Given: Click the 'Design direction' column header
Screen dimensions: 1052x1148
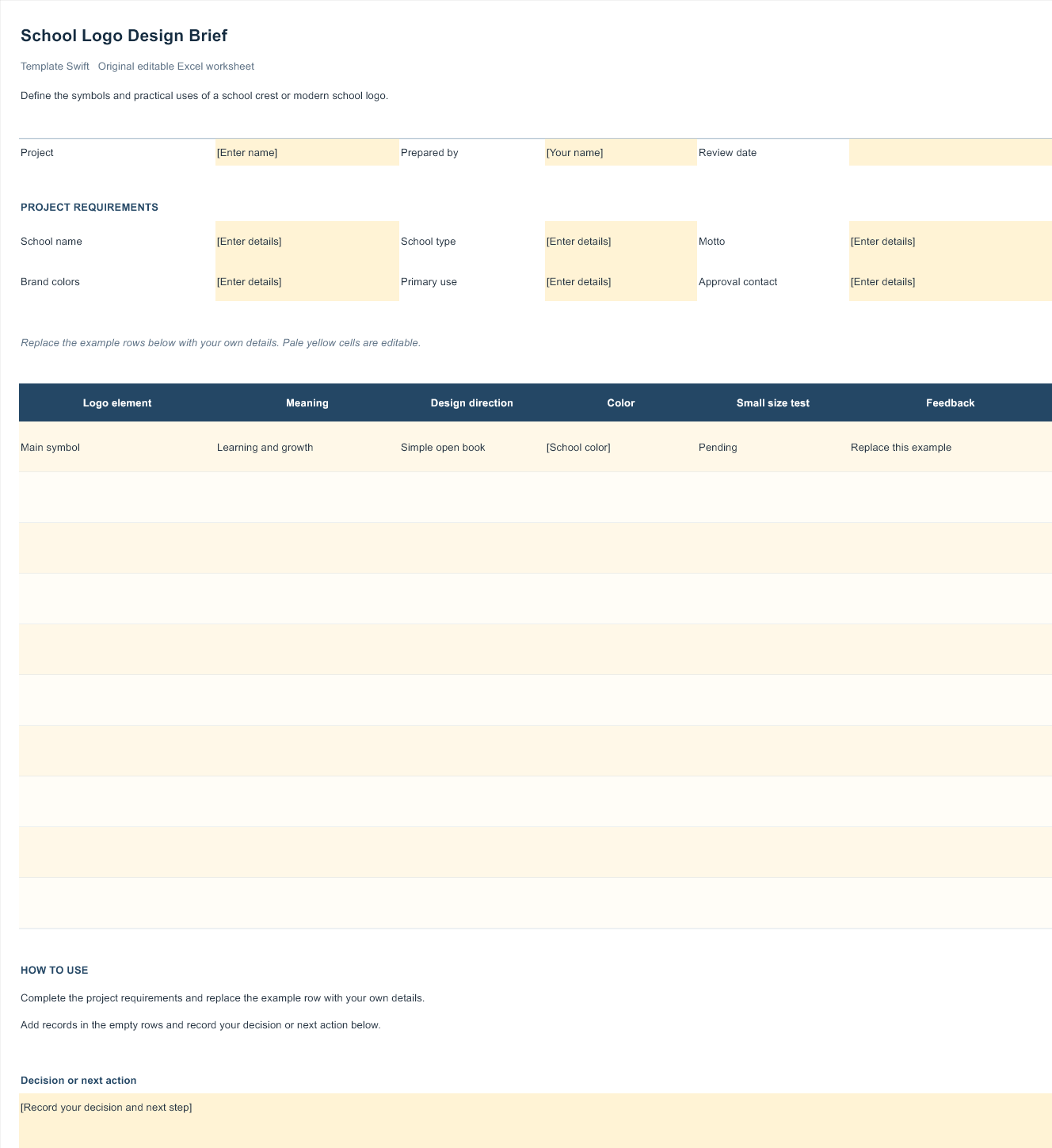Looking at the screenshot, I should 472,403.
